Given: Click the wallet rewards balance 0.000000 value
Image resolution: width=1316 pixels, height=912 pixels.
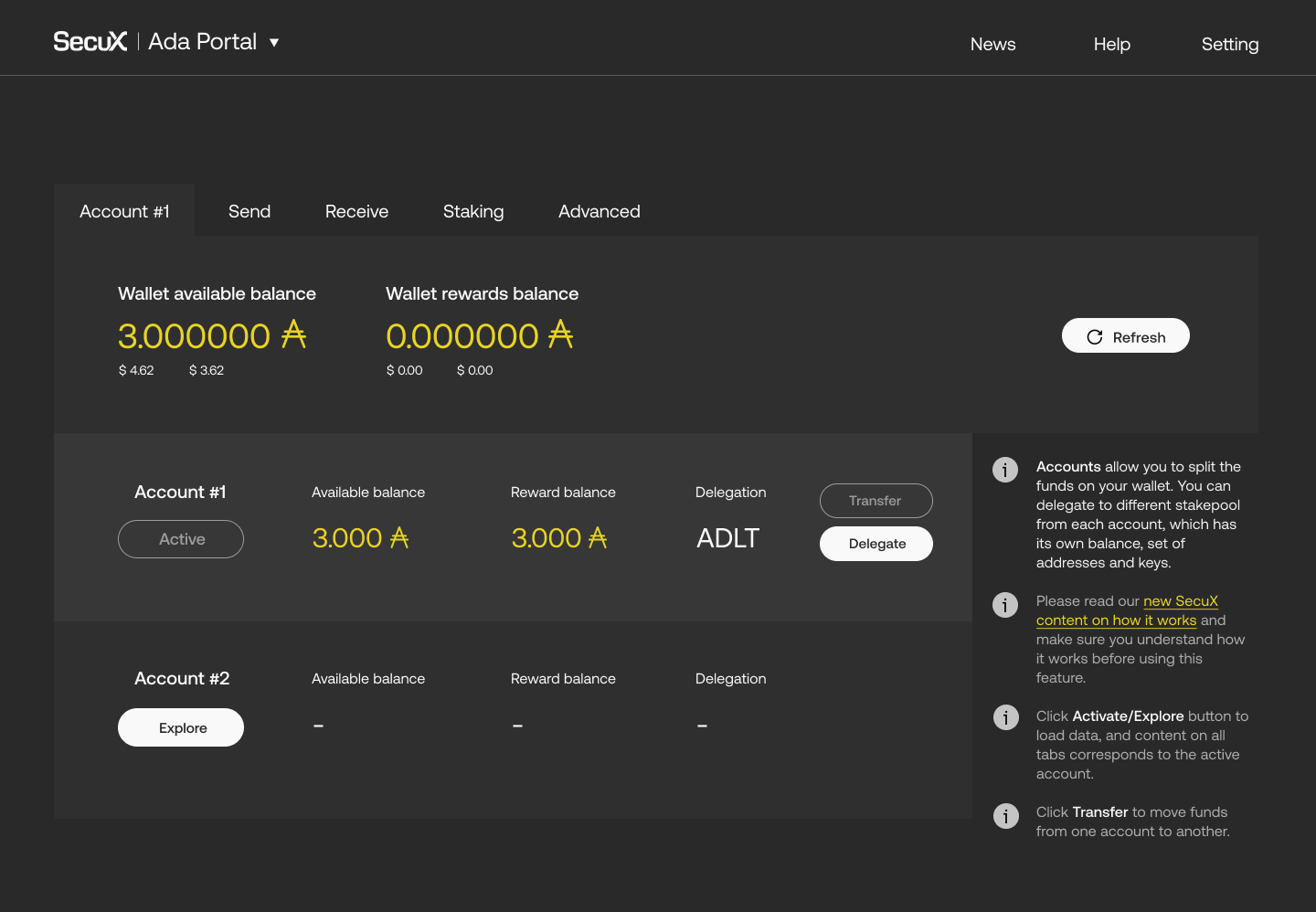Looking at the screenshot, I should [480, 335].
